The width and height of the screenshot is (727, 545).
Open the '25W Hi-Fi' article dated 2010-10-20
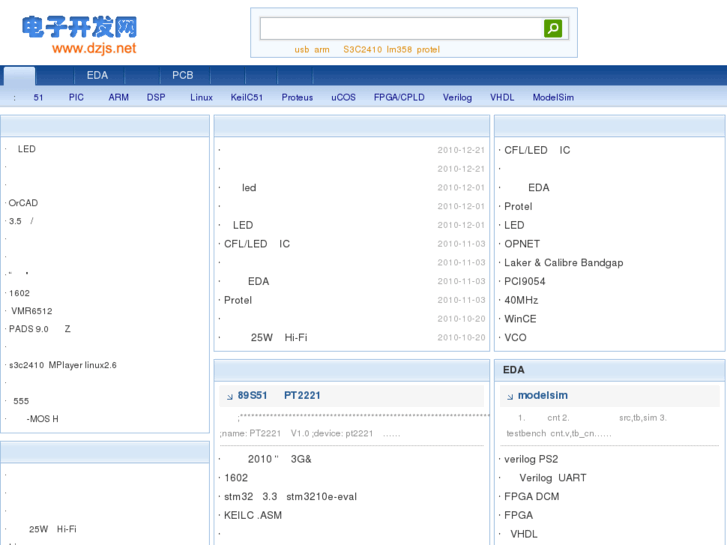[279, 338]
